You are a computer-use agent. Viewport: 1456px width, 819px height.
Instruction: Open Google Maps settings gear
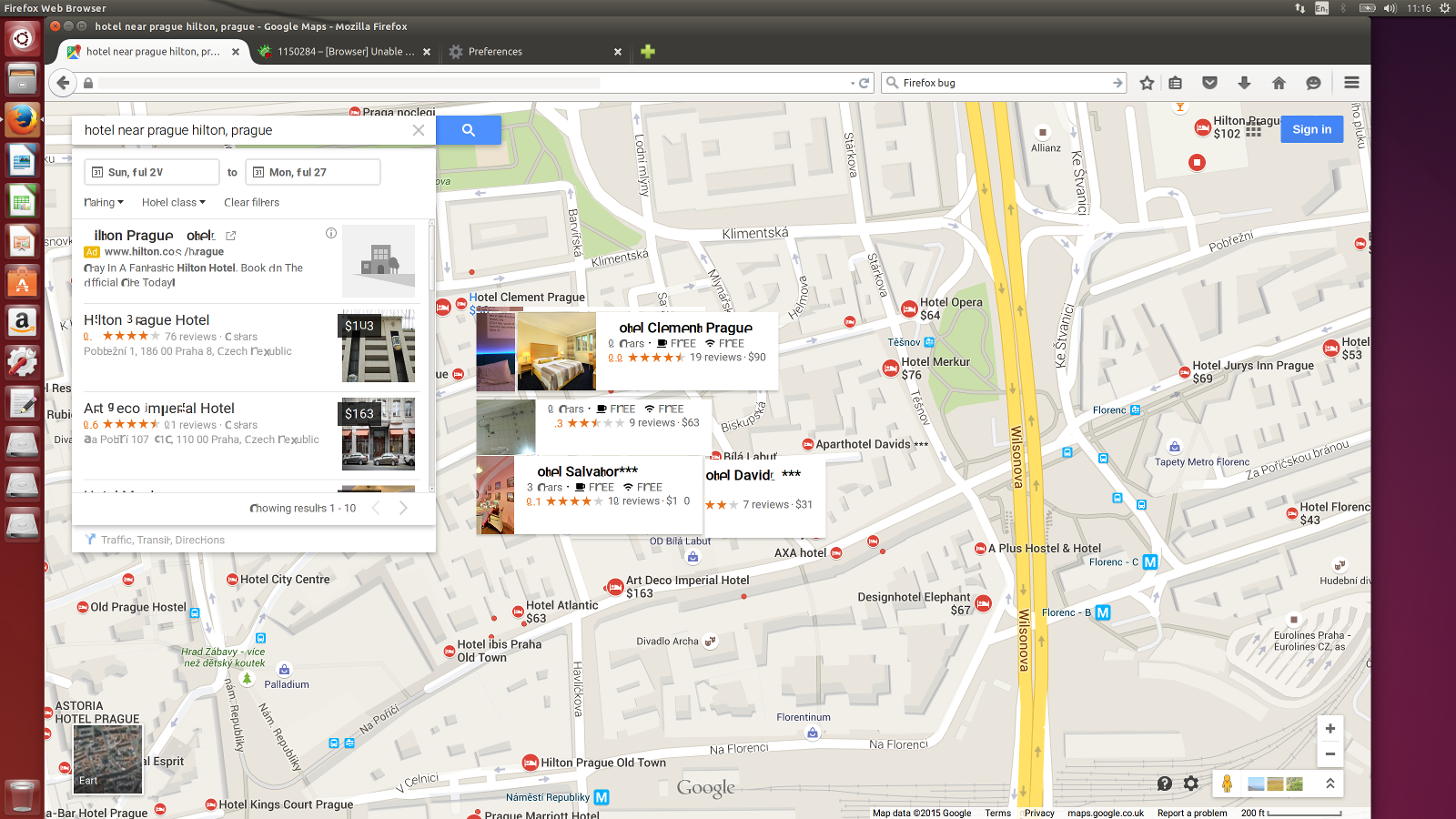[1191, 784]
